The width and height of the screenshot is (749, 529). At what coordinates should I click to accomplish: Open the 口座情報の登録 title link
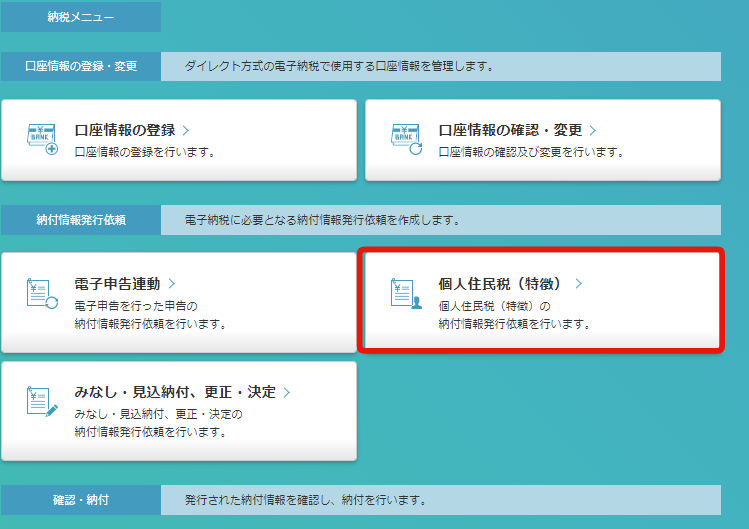tap(125, 130)
